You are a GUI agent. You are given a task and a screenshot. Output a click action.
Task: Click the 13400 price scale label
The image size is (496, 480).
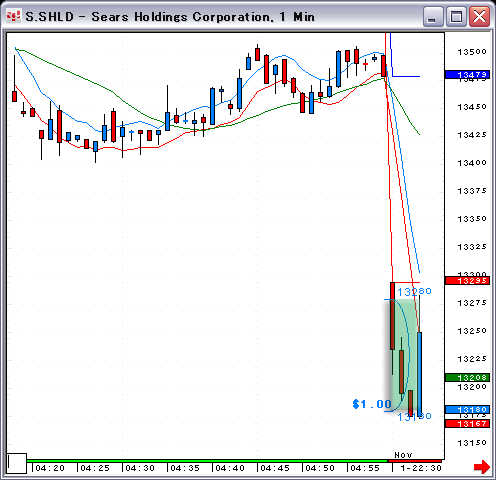point(472,163)
